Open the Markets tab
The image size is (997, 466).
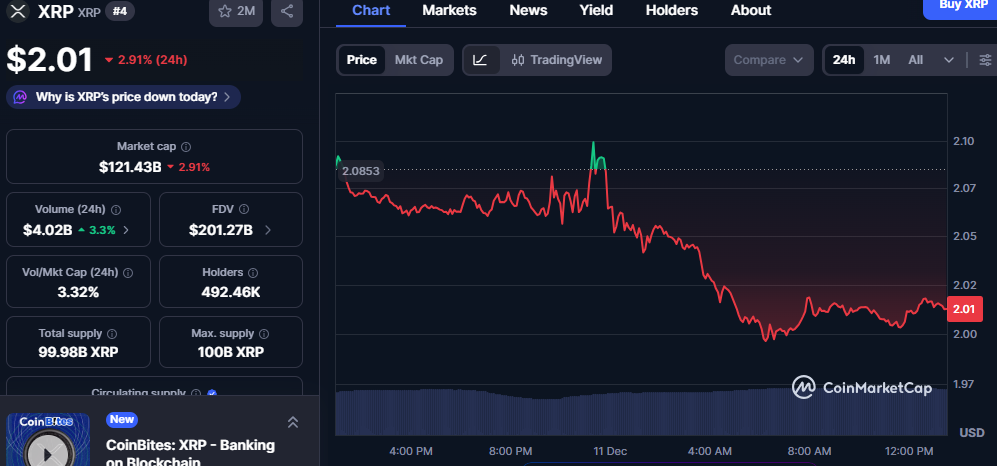[x=449, y=10]
